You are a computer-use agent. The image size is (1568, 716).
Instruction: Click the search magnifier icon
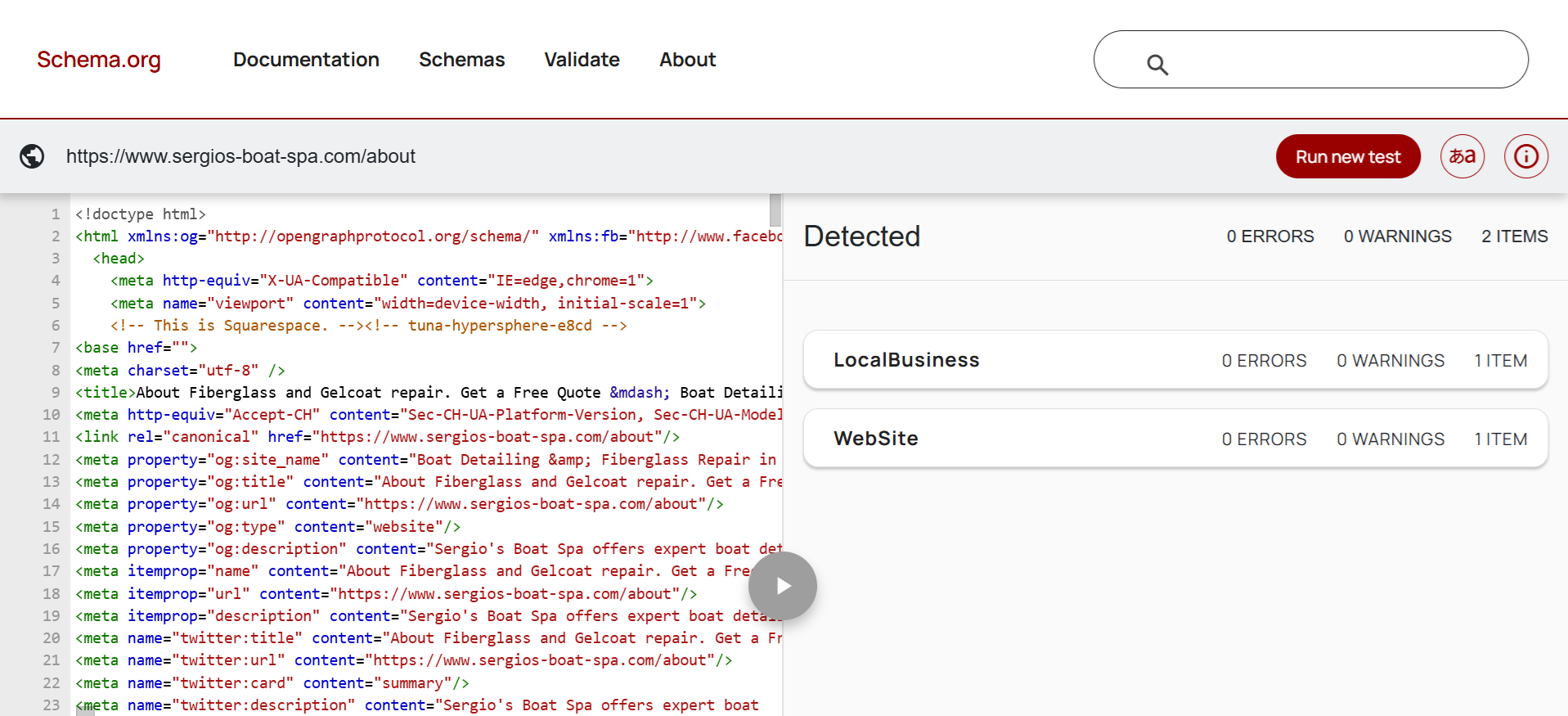1157,65
